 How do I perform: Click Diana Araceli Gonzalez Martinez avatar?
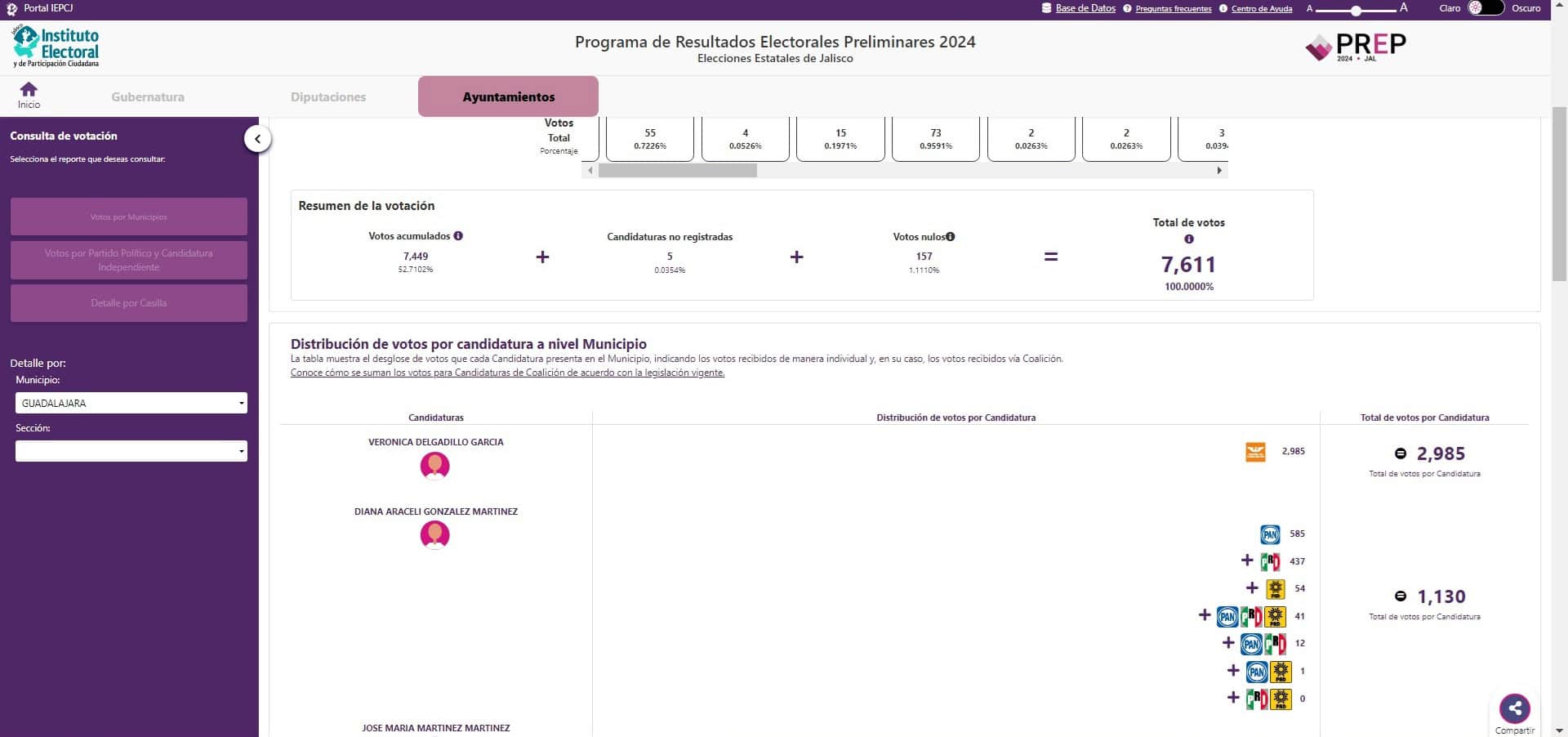pyautogui.click(x=434, y=535)
